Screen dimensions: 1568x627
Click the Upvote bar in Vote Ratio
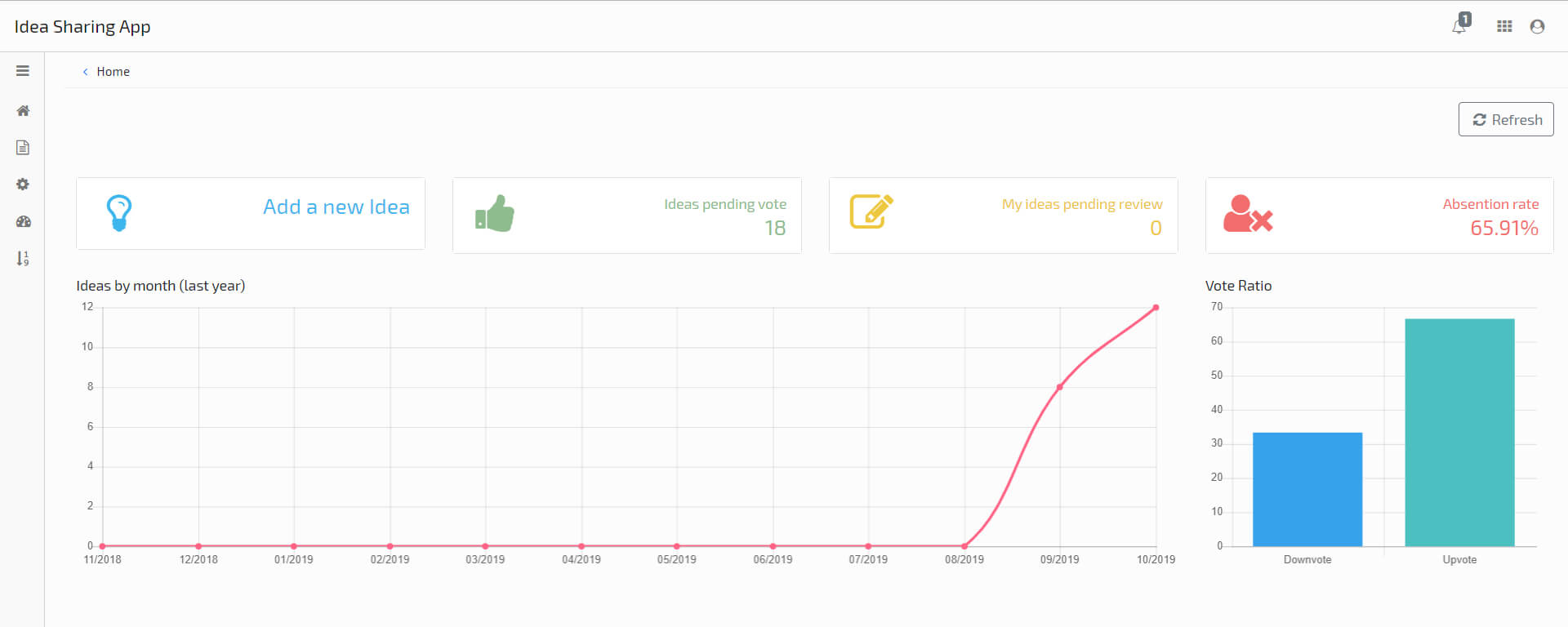pyautogui.click(x=1459, y=433)
